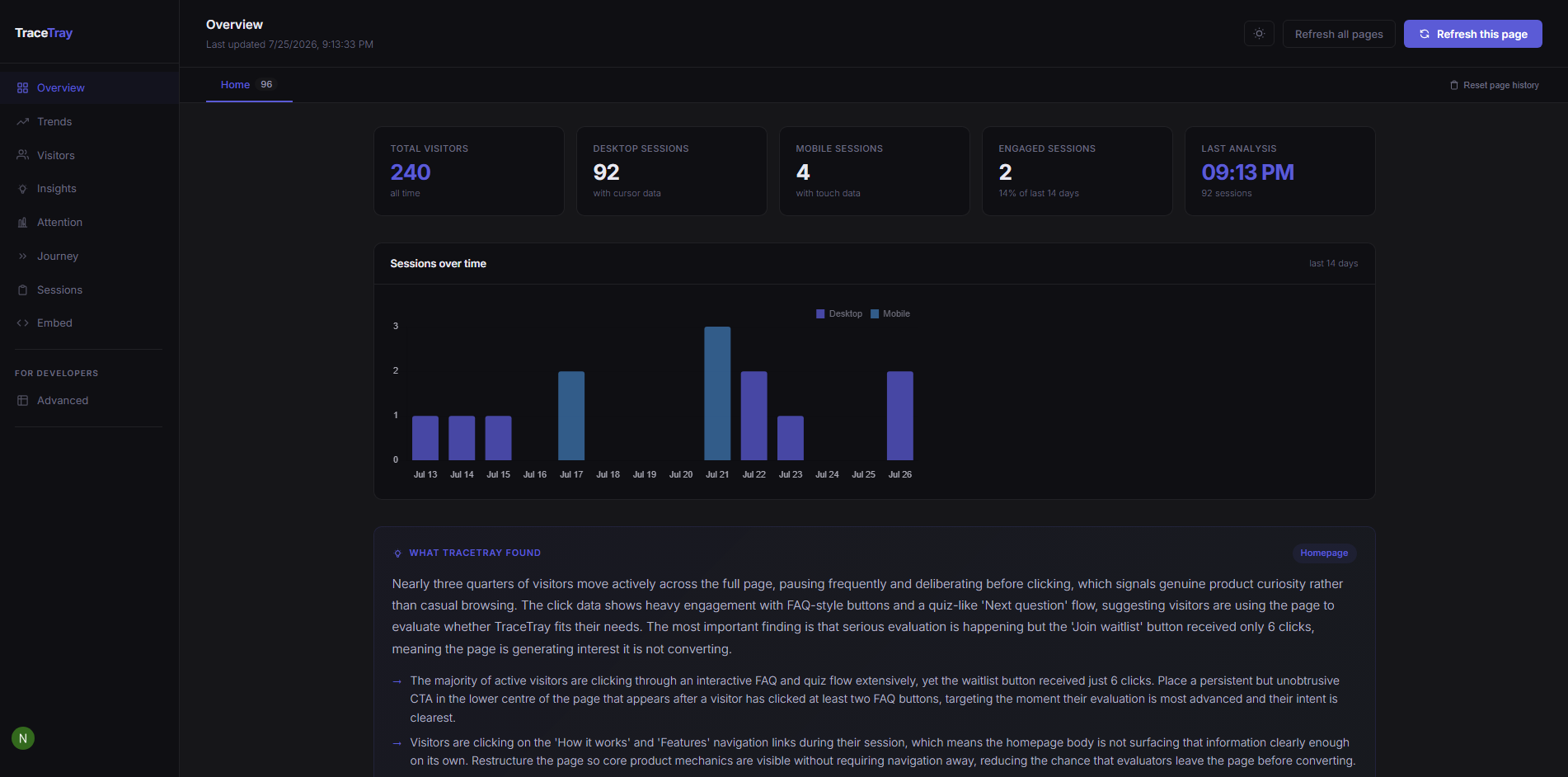Click the Embed code-brackets icon

click(22, 323)
